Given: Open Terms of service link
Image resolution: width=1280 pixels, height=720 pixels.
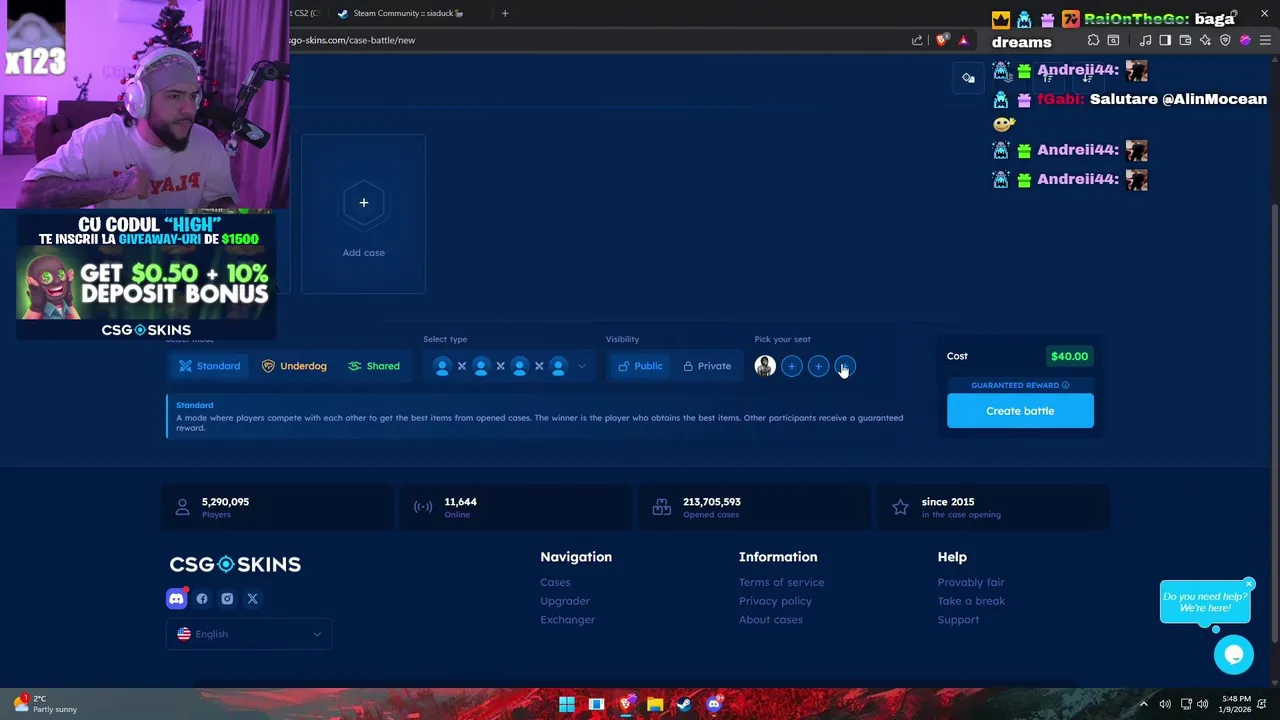Looking at the screenshot, I should tap(781, 582).
